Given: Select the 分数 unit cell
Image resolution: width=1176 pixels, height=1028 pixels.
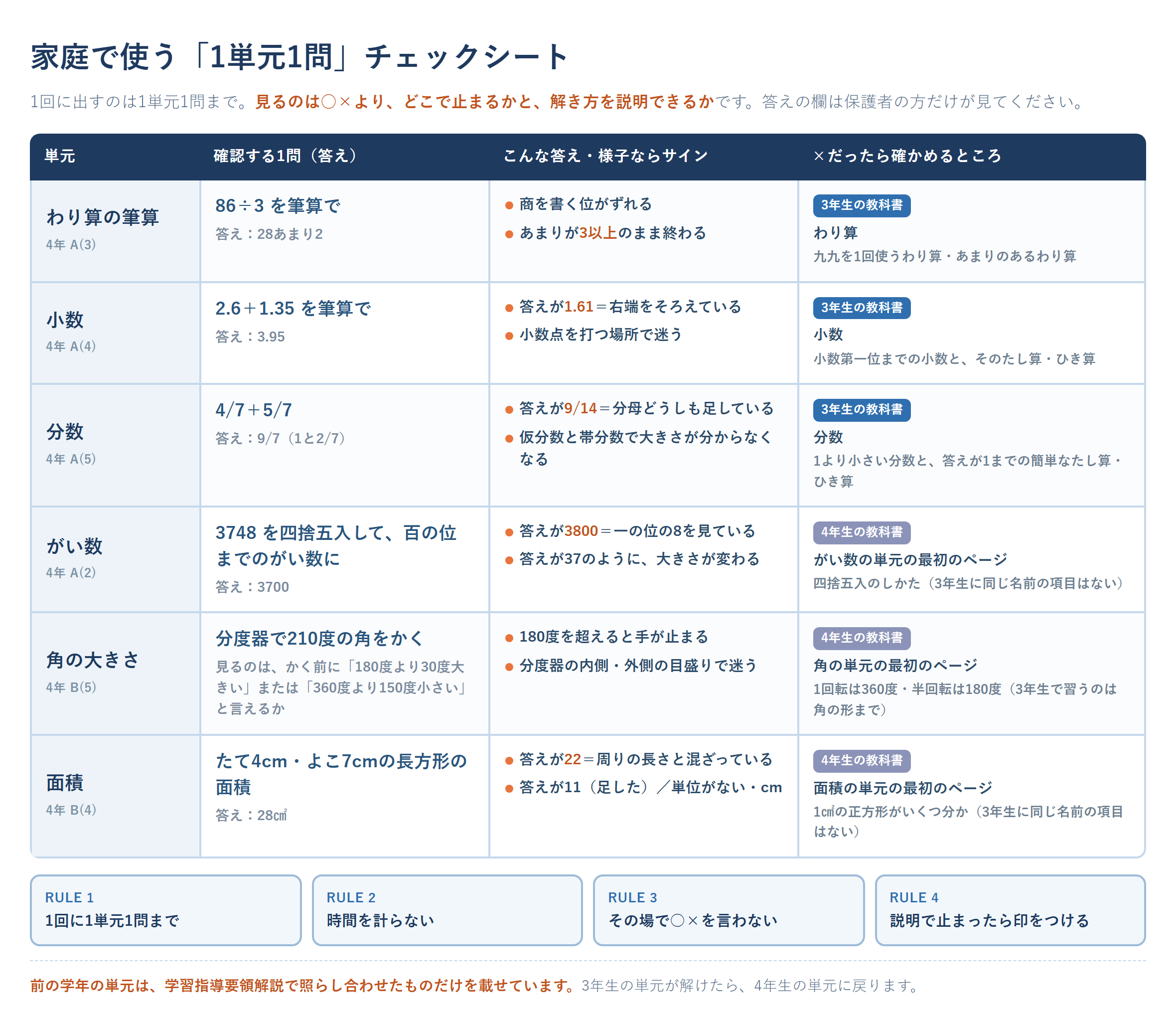Looking at the screenshot, I should 115,445.
